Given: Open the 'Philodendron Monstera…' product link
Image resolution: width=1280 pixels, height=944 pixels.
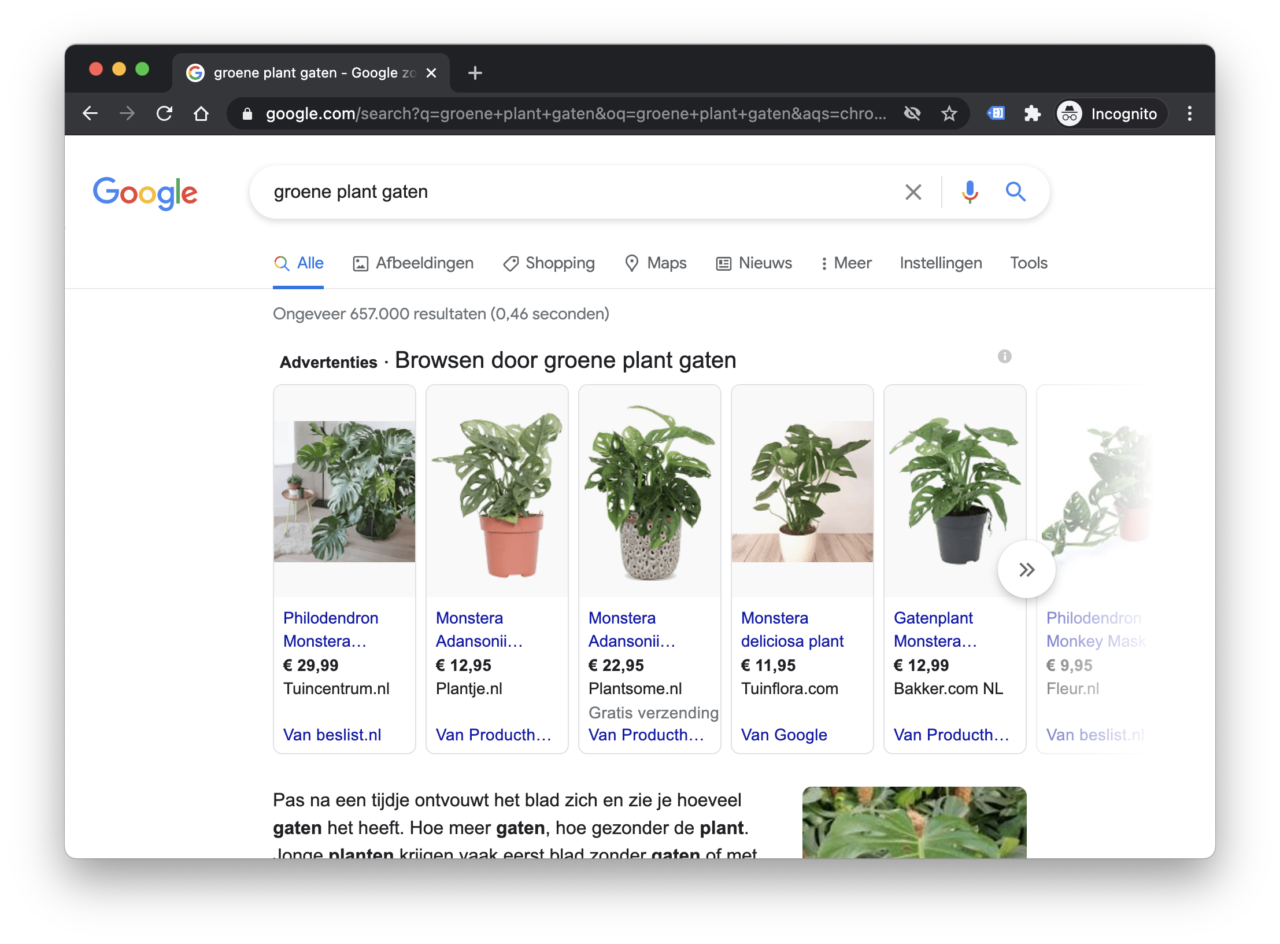Looking at the screenshot, I should coord(331,629).
